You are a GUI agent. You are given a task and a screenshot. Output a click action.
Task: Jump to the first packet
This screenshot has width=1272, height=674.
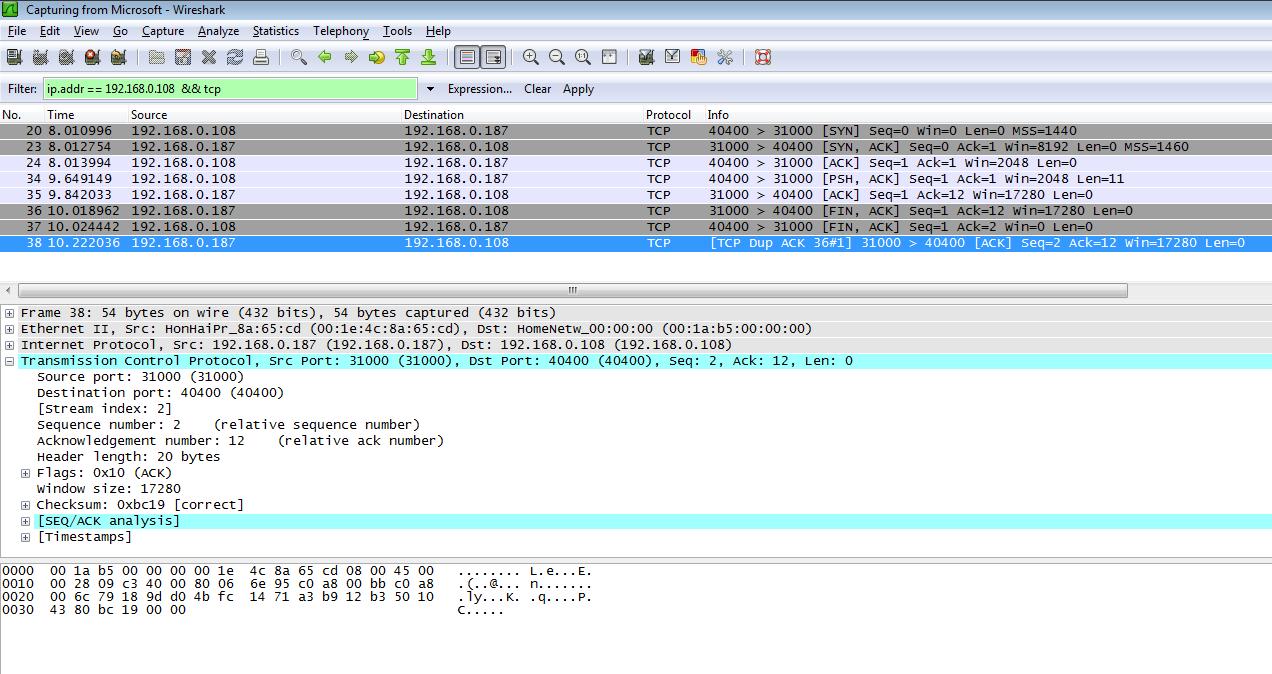[x=403, y=57]
